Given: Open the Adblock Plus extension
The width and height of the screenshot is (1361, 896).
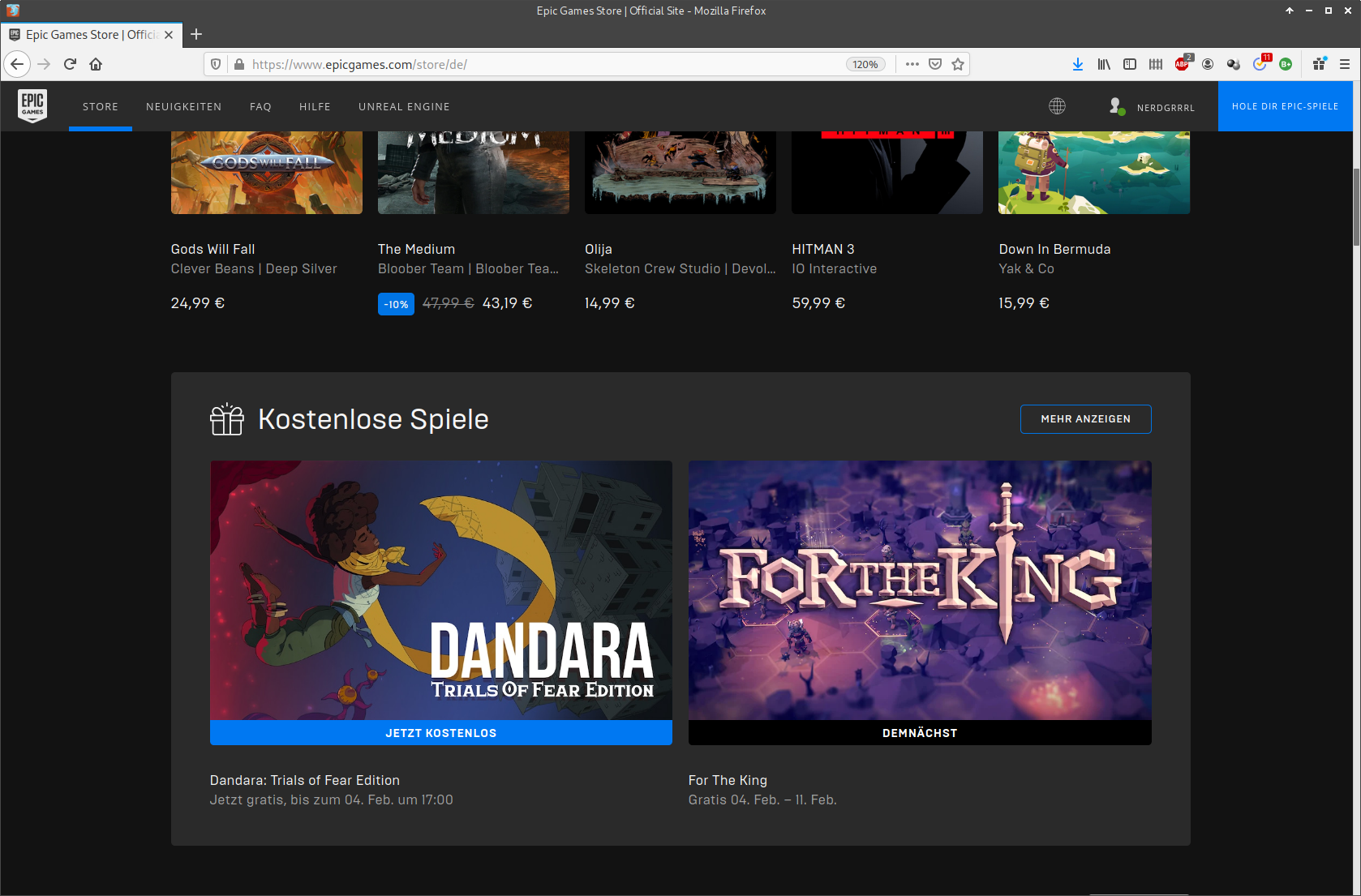Looking at the screenshot, I should pos(1183,64).
